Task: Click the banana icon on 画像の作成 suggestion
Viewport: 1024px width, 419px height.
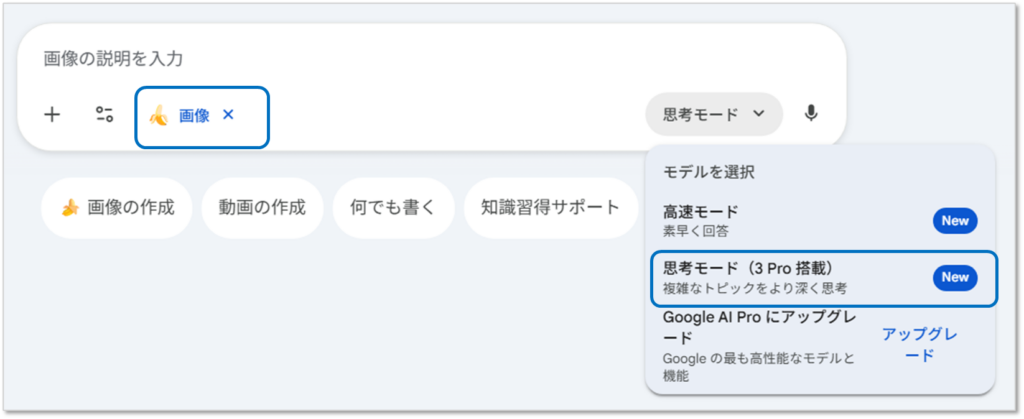Action: pyautogui.click(x=70, y=208)
